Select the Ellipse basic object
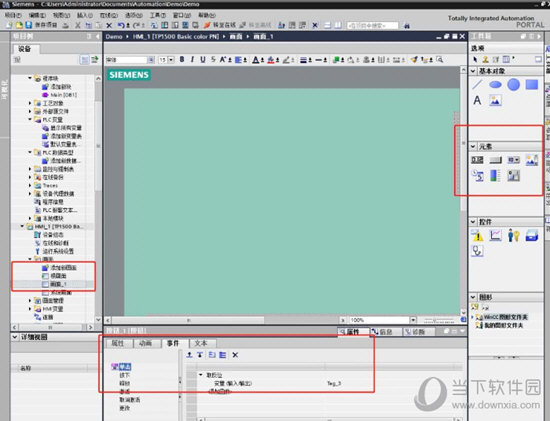Image resolution: width=550 pixels, height=421 pixels. [x=495, y=85]
